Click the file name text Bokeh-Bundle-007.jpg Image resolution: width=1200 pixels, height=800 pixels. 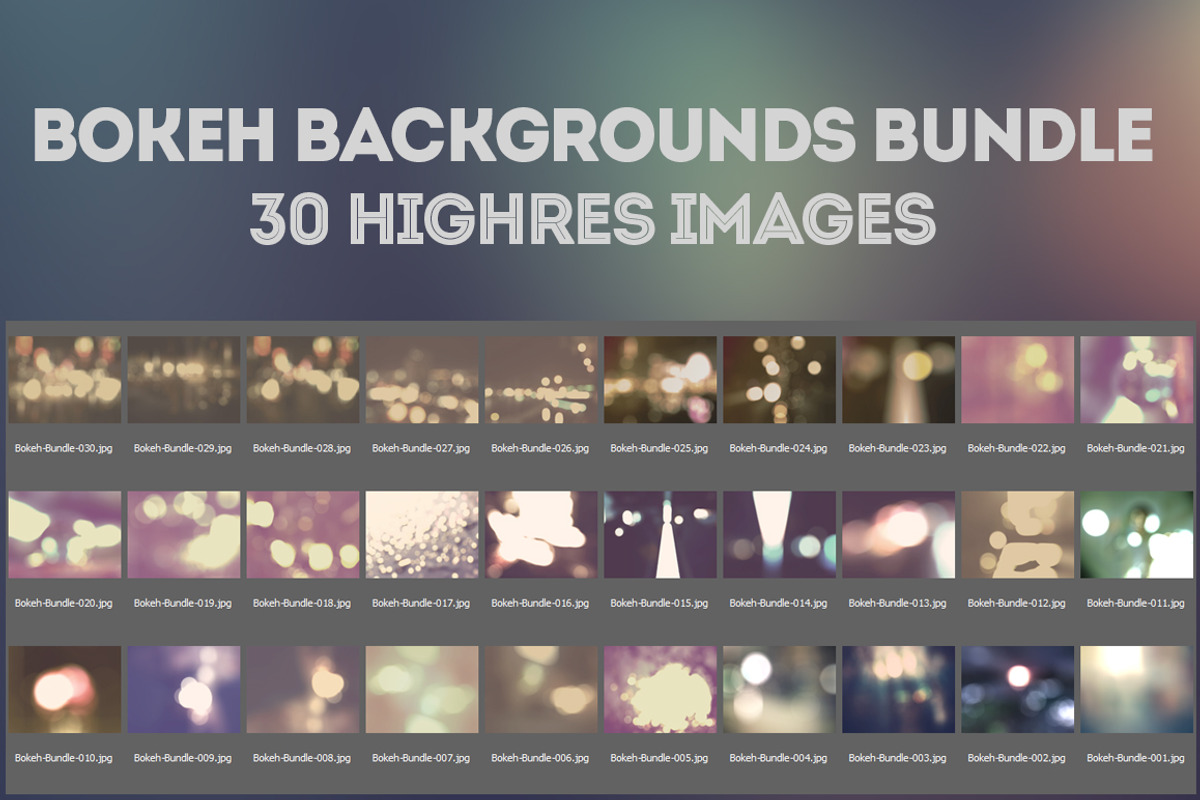(421, 759)
